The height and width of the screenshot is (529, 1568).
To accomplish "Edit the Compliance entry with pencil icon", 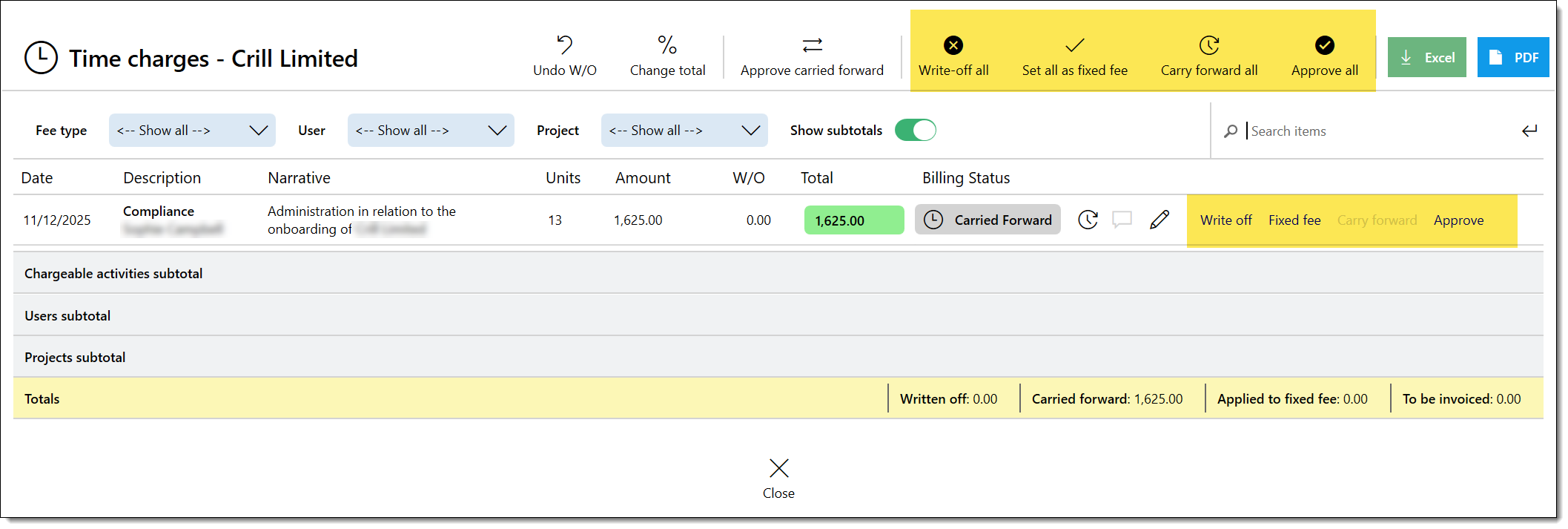I will [x=1160, y=220].
